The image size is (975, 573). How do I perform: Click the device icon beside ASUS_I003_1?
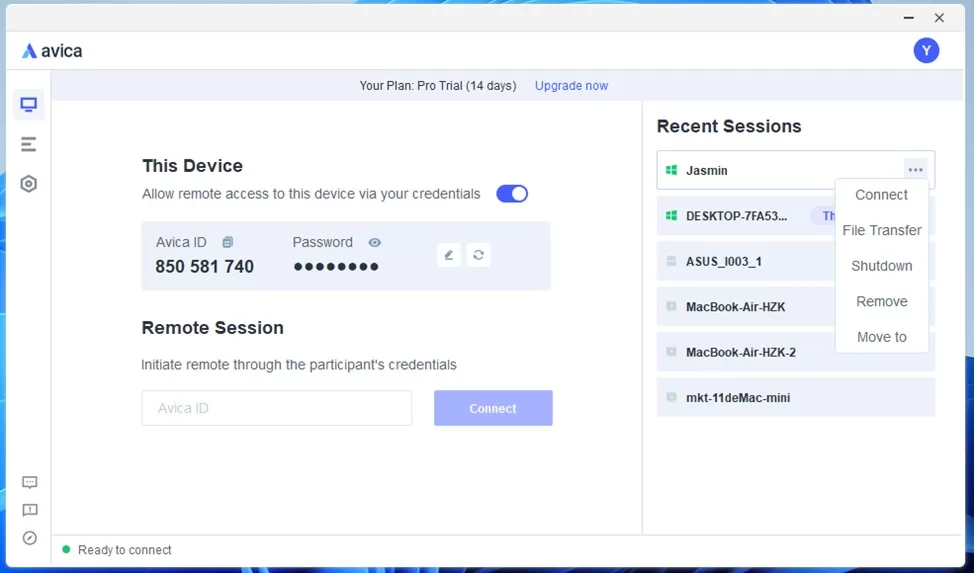pos(671,261)
